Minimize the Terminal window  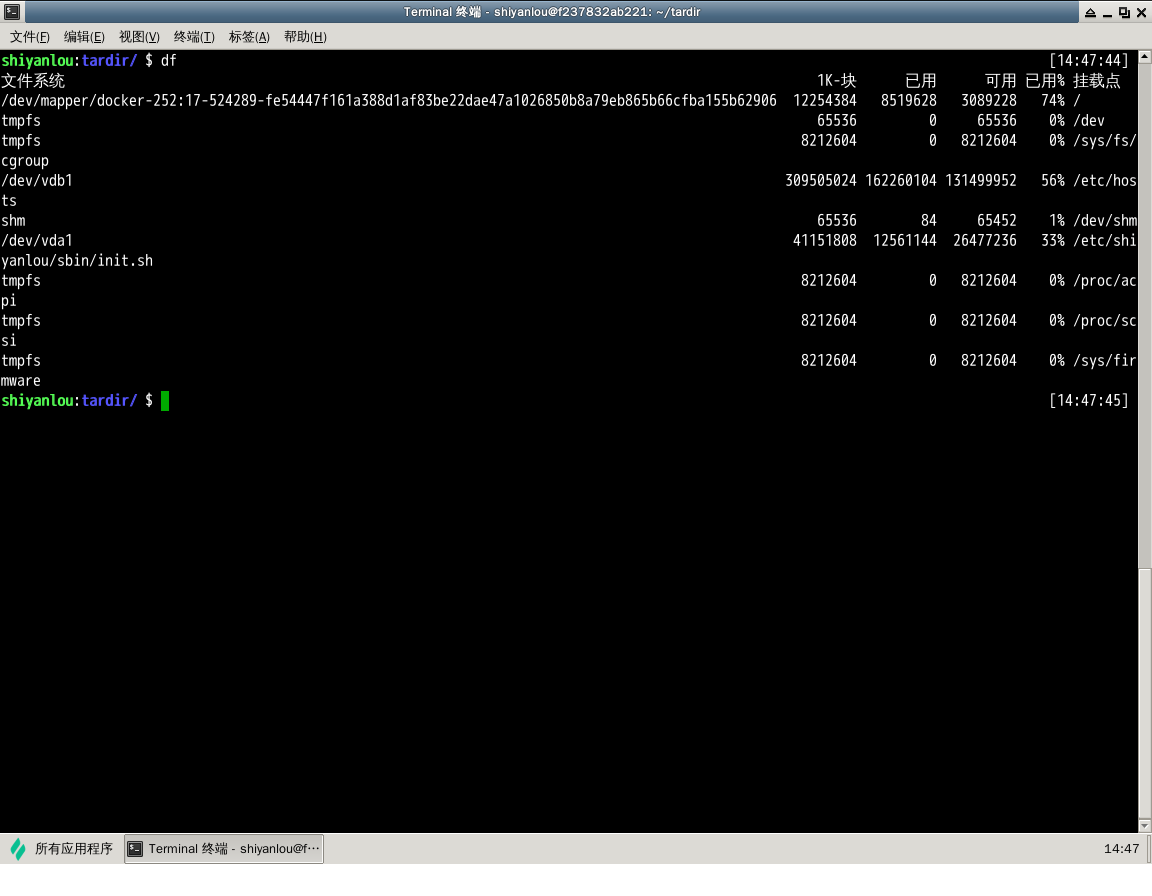point(1107,12)
